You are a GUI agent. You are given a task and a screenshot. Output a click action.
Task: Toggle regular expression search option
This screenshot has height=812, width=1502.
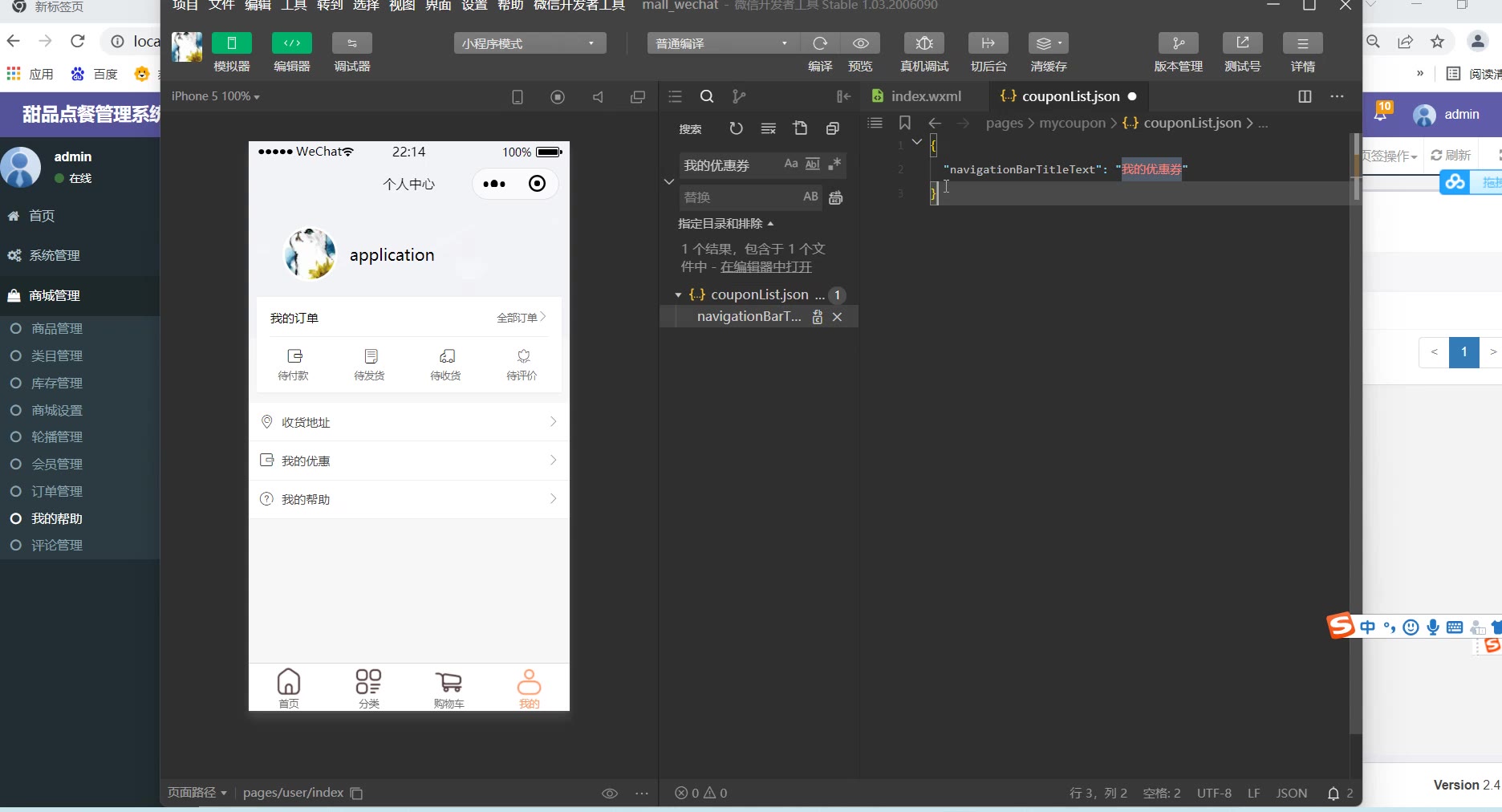pos(834,164)
